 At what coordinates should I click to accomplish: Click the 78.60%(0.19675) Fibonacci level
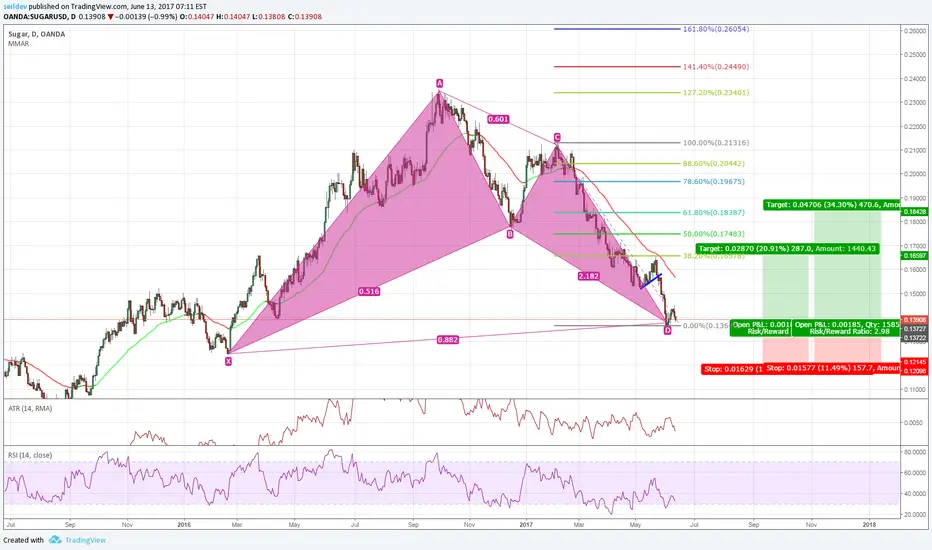tap(713, 181)
